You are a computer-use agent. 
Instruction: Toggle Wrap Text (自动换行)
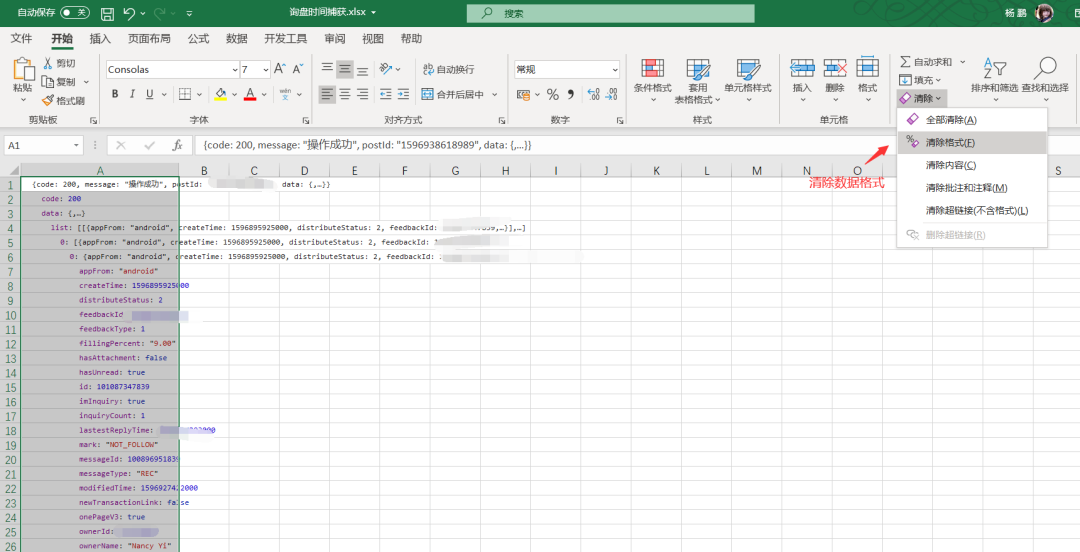tap(448, 69)
